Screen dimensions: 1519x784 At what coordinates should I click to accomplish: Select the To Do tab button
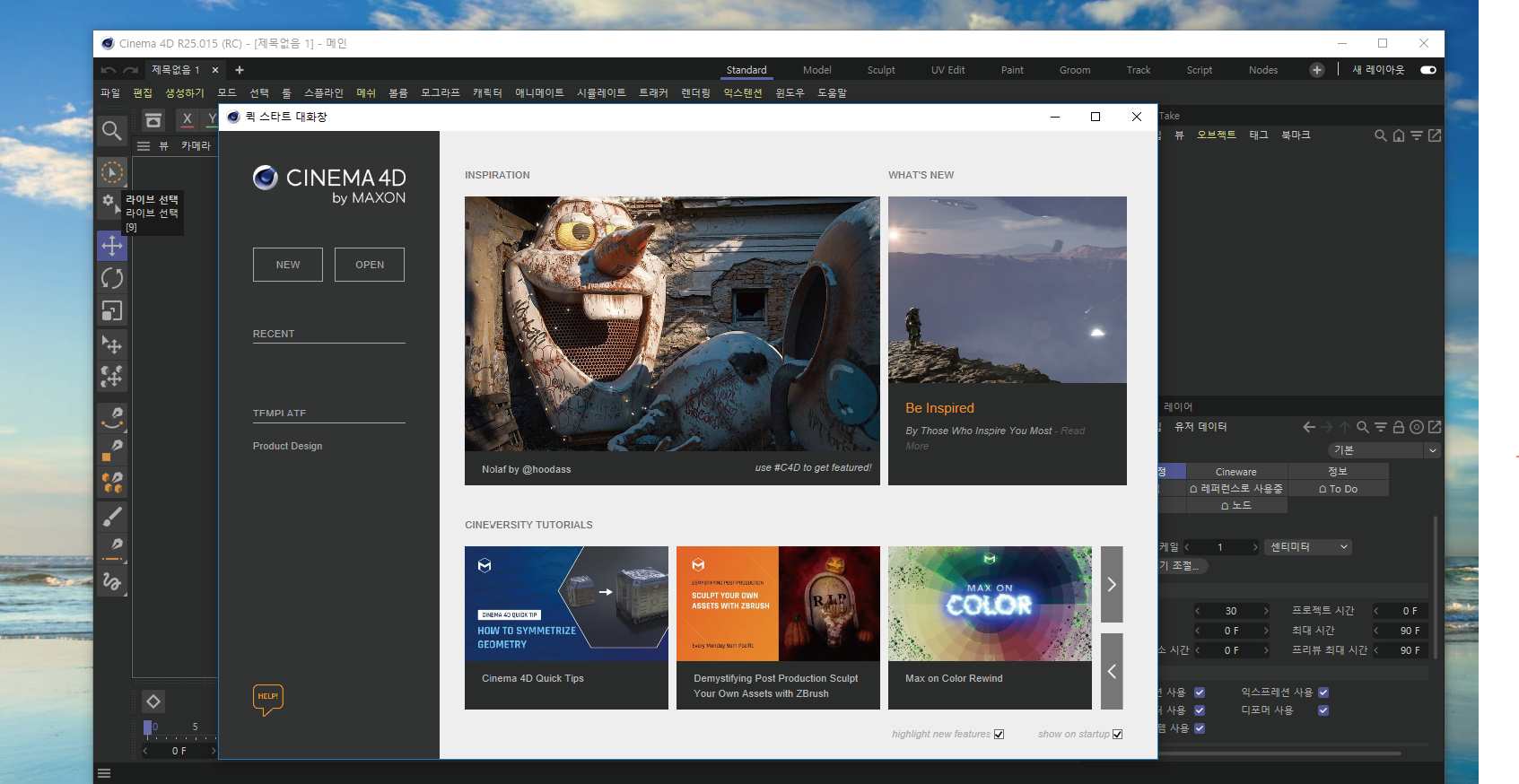pos(1338,489)
